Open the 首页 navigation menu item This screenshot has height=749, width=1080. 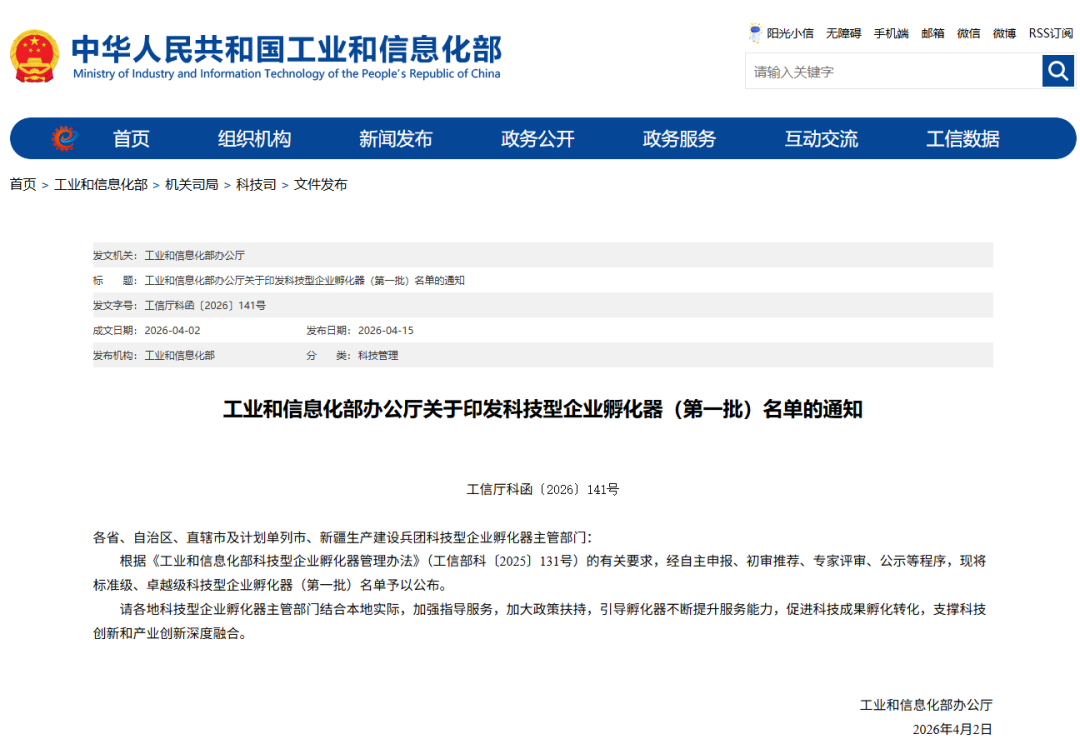pos(131,139)
